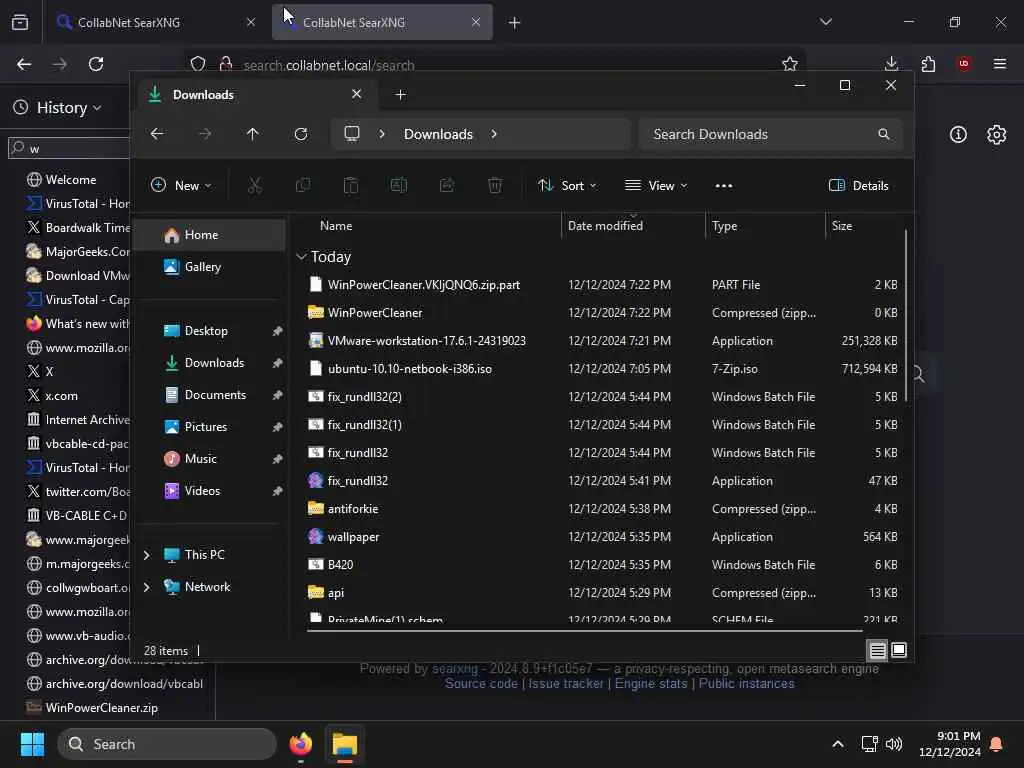Click the Share icon in Explorer toolbar
The height and width of the screenshot is (768, 1024).
point(447,186)
